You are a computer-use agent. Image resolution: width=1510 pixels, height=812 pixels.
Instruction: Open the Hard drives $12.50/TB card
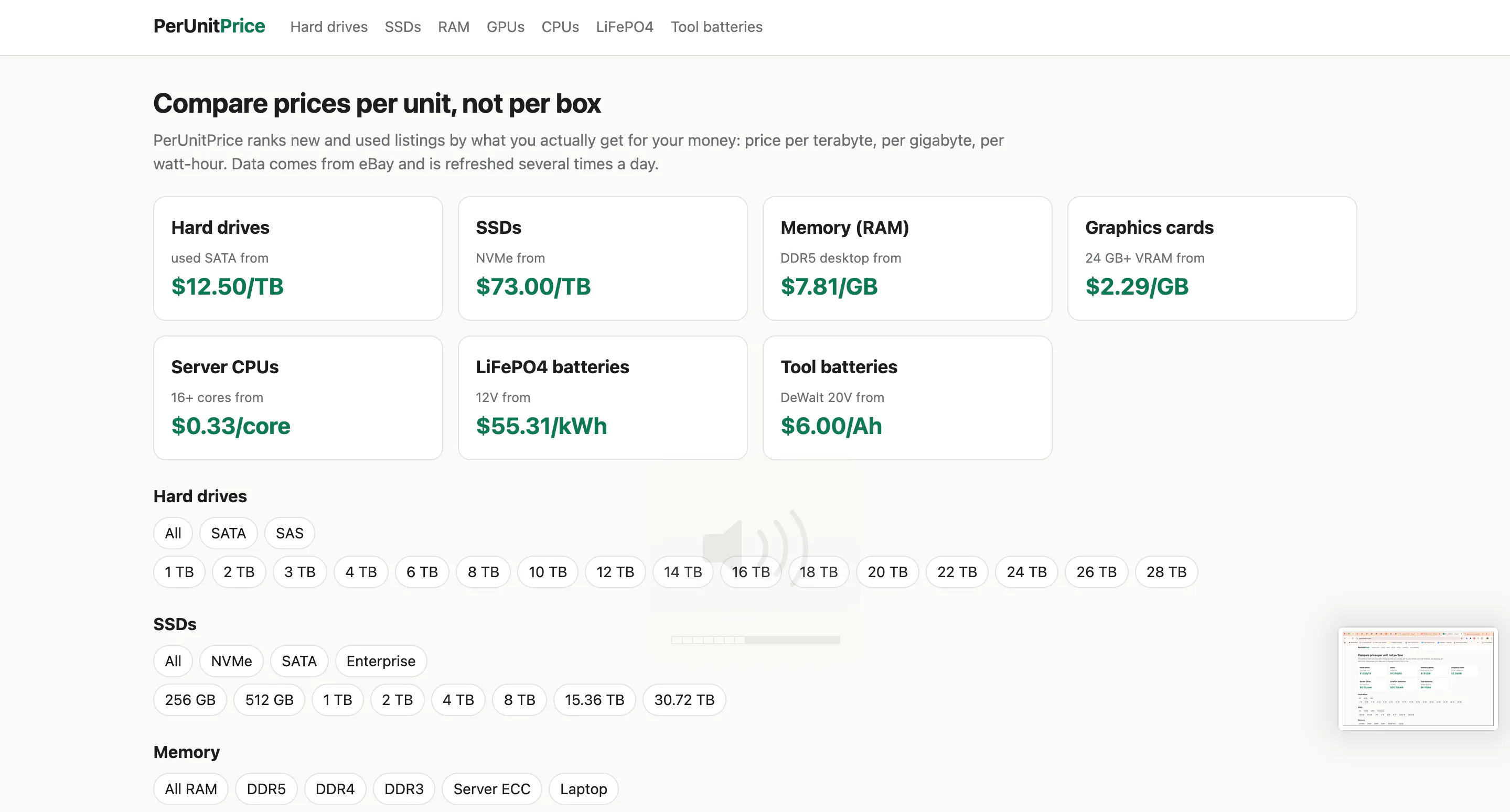pyautogui.click(x=298, y=258)
